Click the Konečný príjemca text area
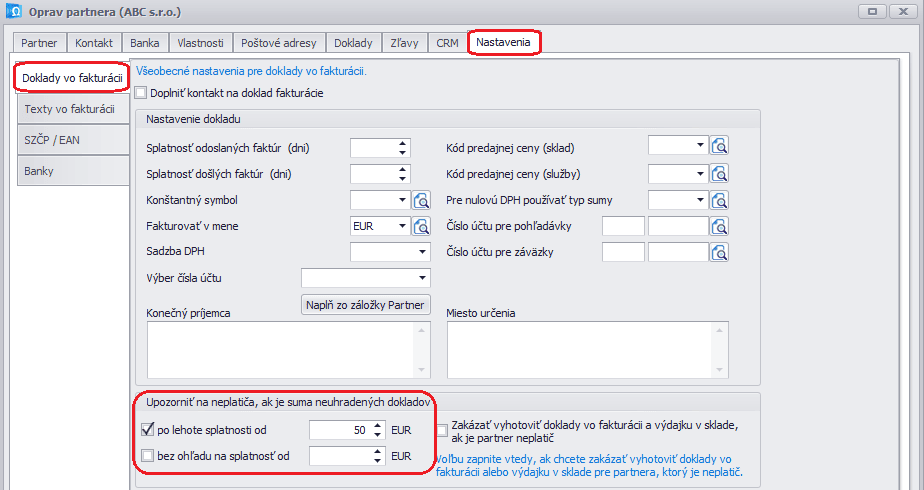Image resolution: width=924 pixels, height=490 pixels. pos(280,346)
